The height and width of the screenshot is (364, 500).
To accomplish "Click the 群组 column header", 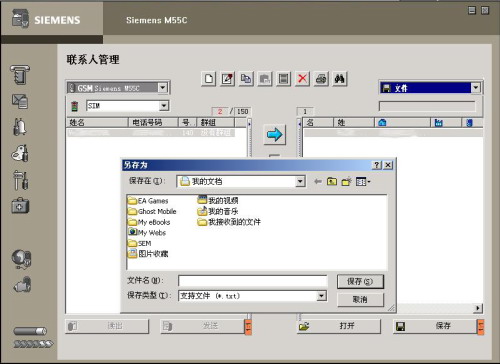I will [x=216, y=123].
